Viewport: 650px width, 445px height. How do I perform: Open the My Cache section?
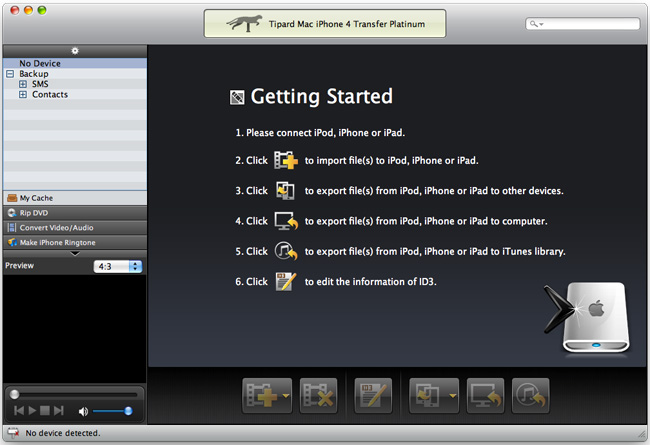75,198
